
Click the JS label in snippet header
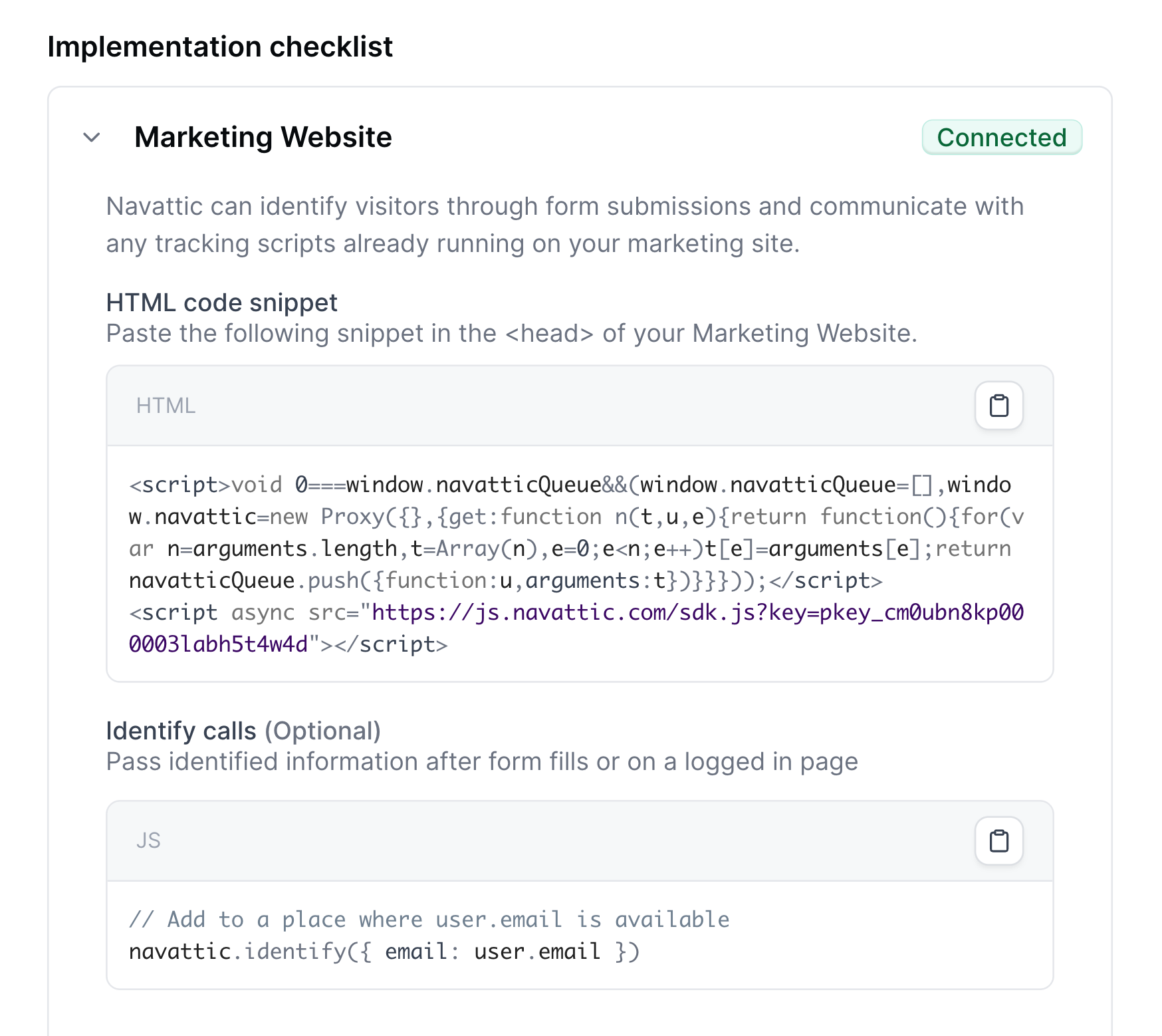[148, 841]
